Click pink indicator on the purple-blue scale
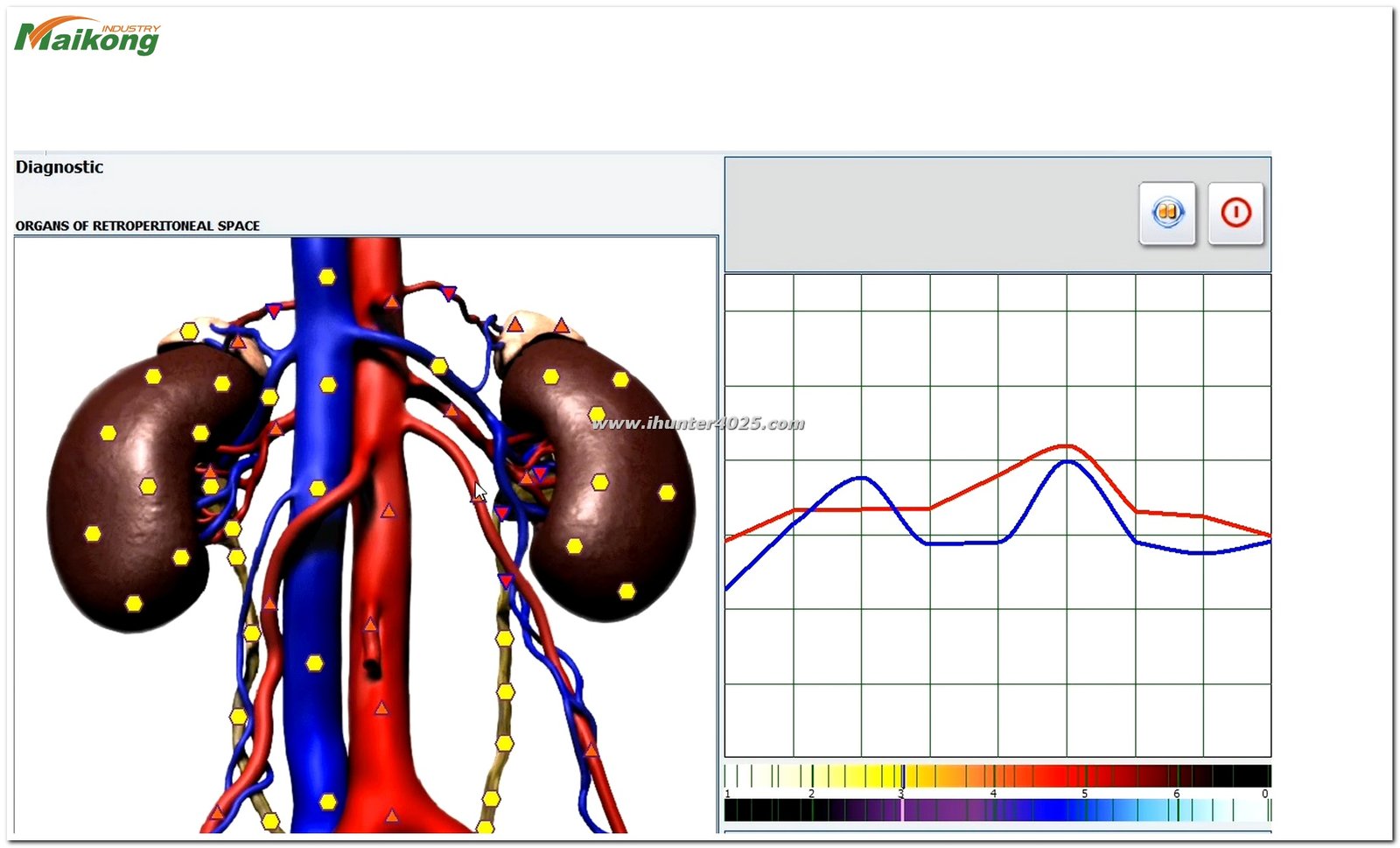 [x=902, y=810]
